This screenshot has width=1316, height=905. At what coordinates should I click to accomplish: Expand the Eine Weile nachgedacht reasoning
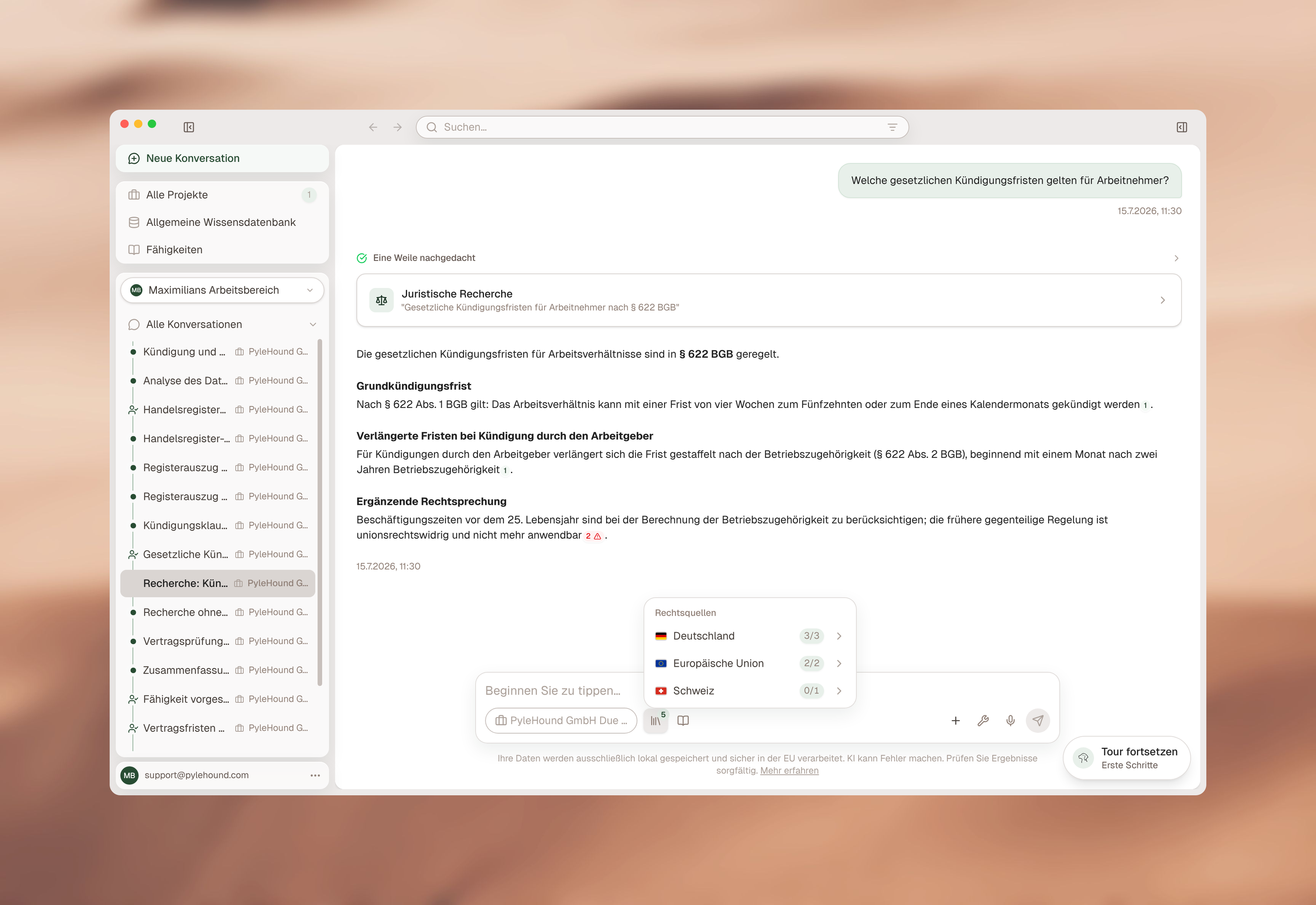pyautogui.click(x=1176, y=258)
